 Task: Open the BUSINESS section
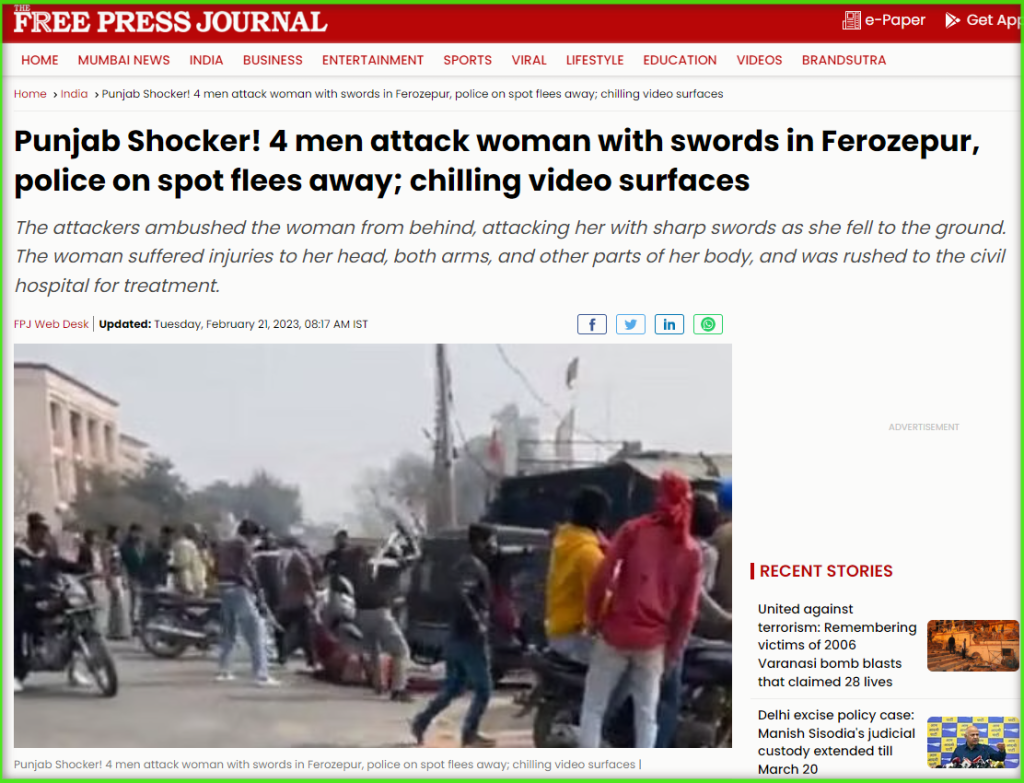[x=273, y=60]
